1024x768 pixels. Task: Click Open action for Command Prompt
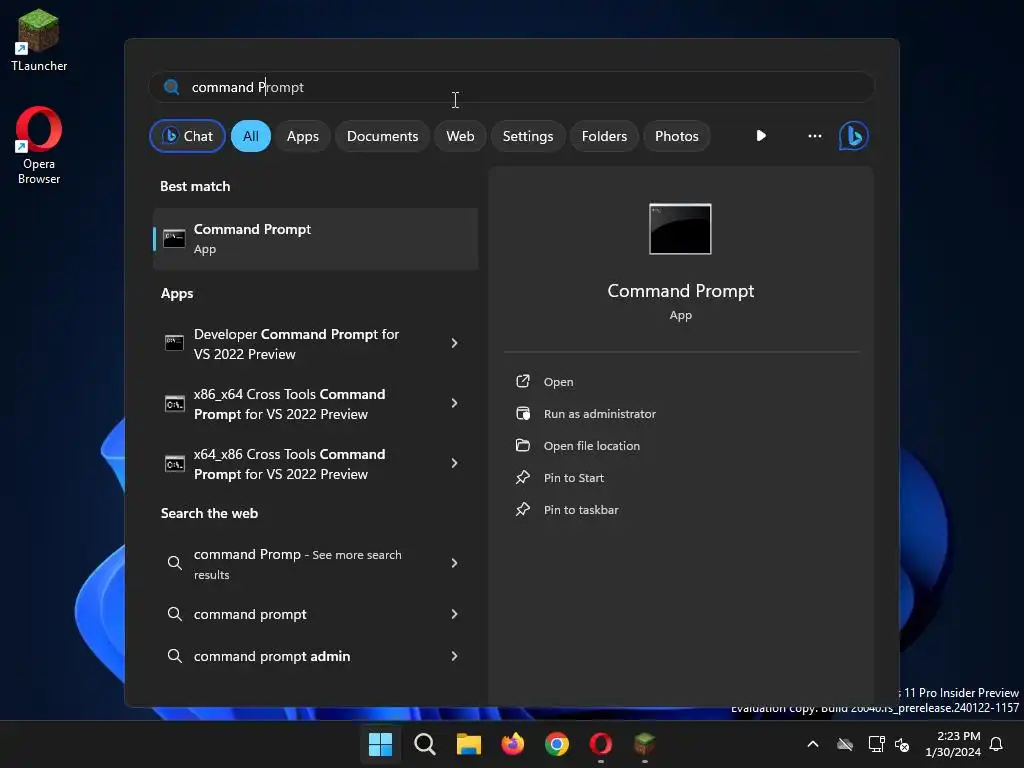point(558,382)
